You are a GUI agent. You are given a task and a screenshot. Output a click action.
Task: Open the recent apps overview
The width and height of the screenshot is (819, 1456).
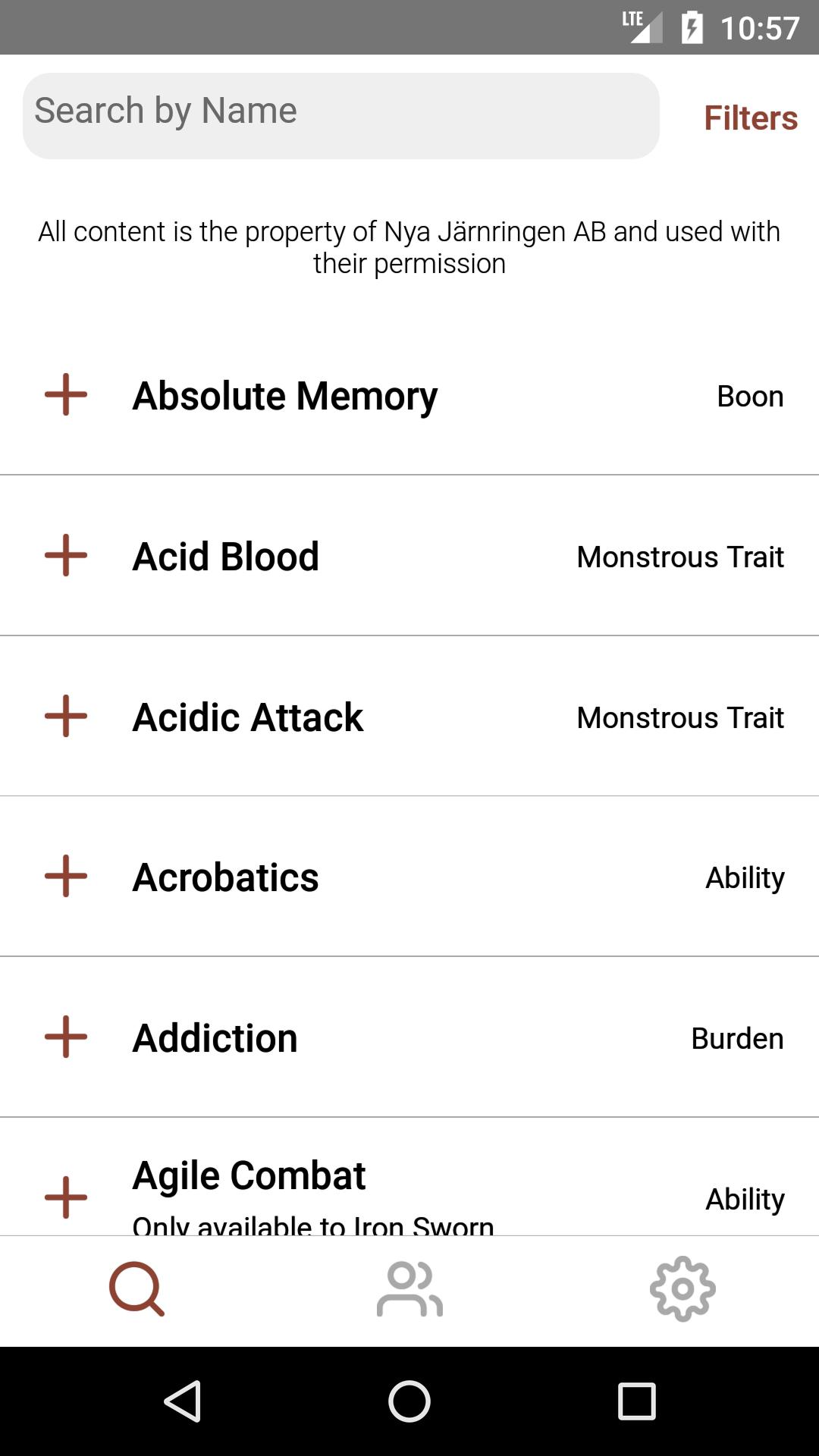[636, 1401]
